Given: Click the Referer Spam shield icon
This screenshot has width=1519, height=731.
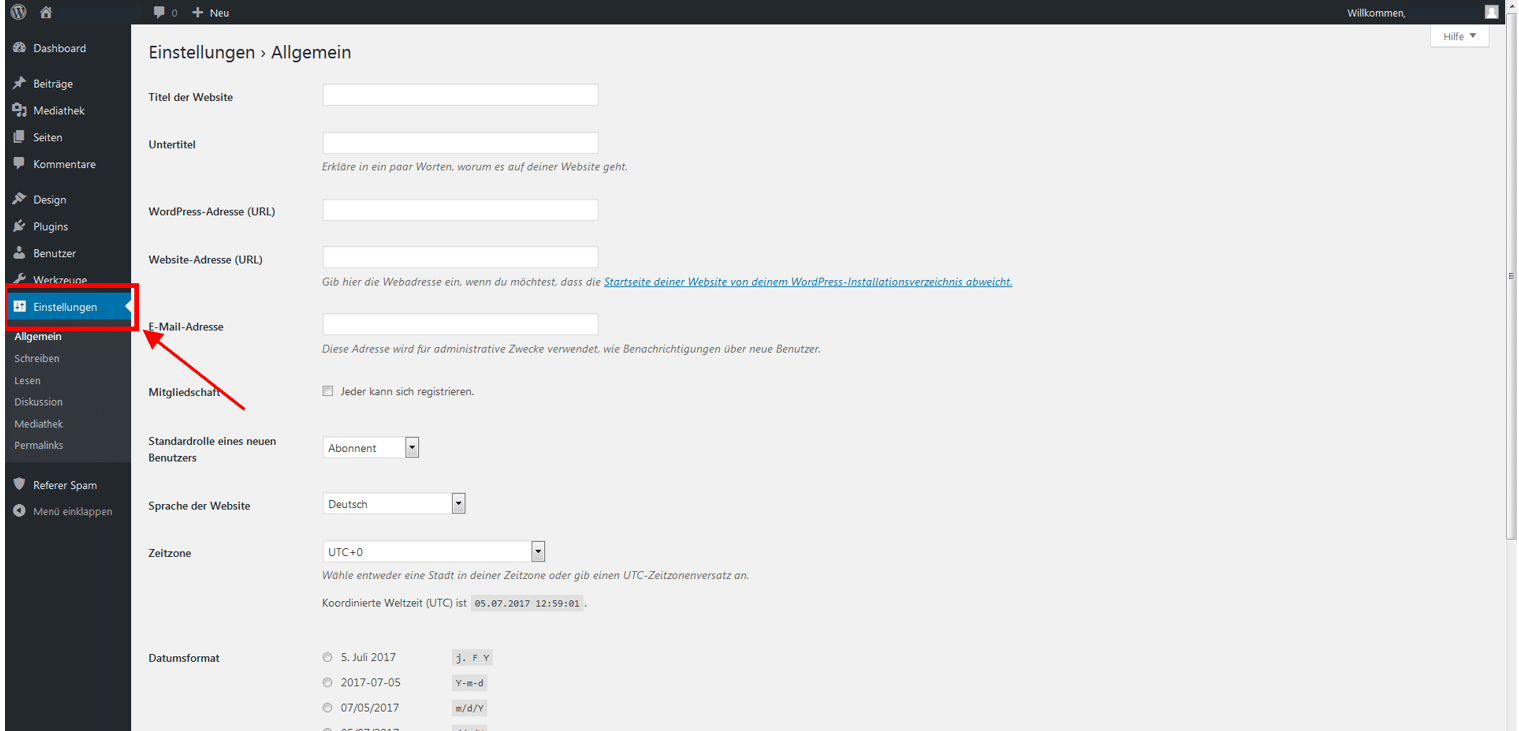Looking at the screenshot, I should 19,485.
